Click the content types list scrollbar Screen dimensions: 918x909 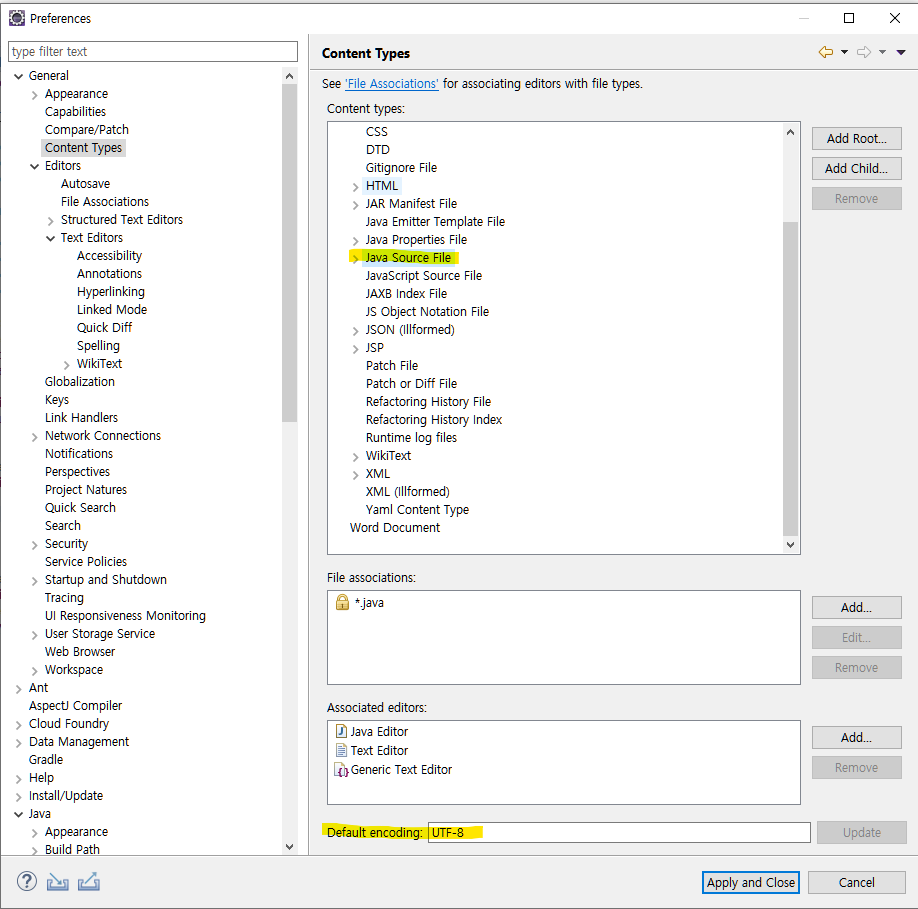click(790, 378)
